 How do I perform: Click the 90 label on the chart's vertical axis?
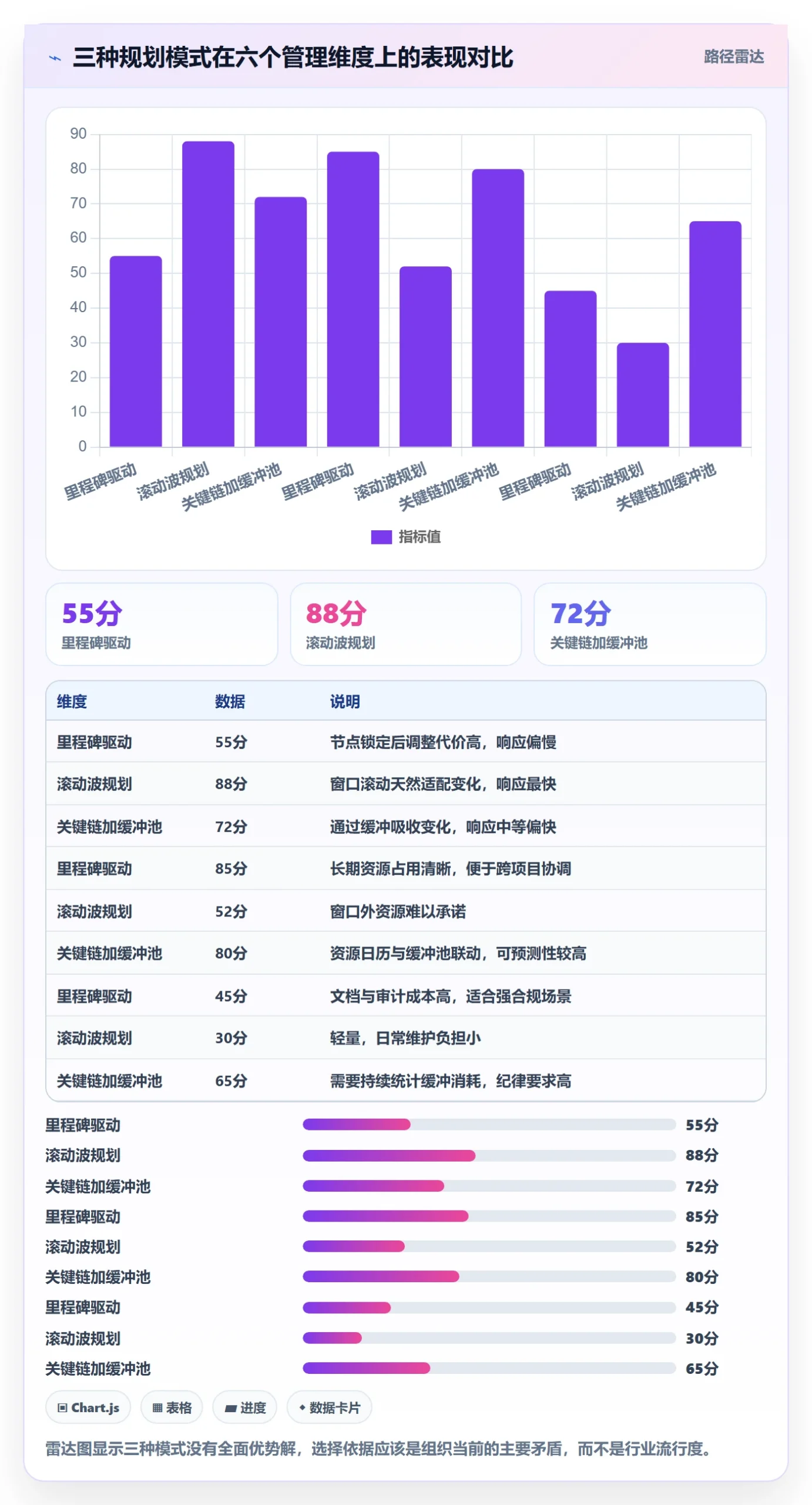[78, 133]
